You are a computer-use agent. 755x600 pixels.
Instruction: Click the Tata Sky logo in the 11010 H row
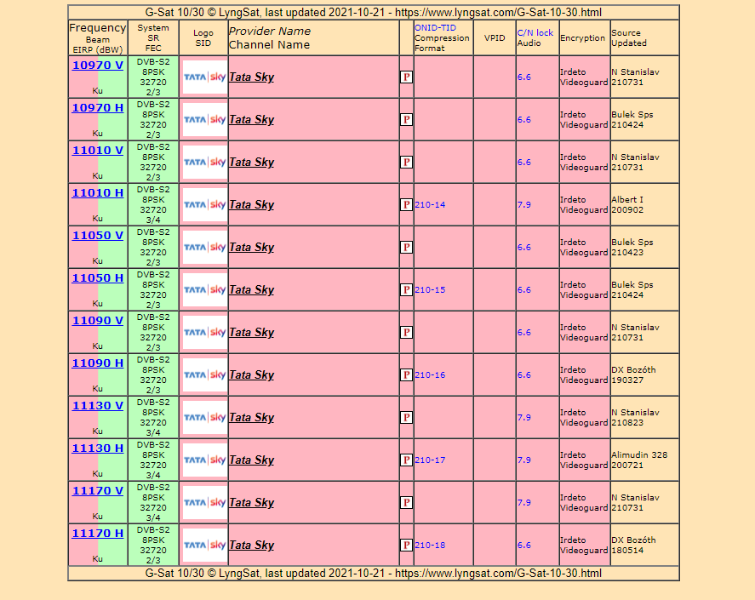point(204,205)
